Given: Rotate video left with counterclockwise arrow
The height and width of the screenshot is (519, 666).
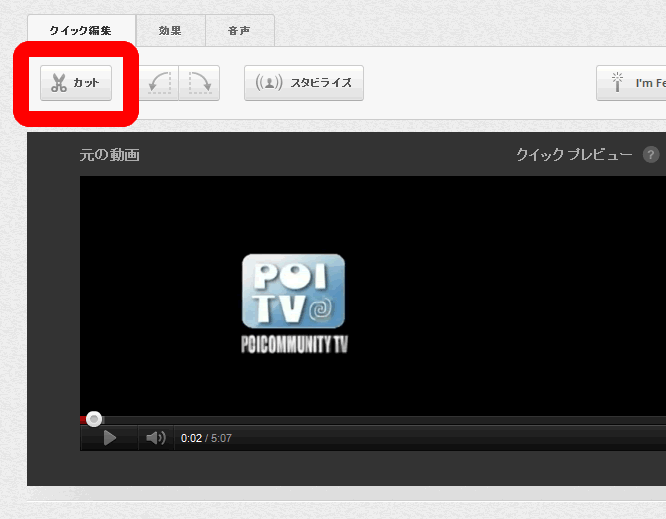Looking at the screenshot, I should pyautogui.click(x=159, y=83).
